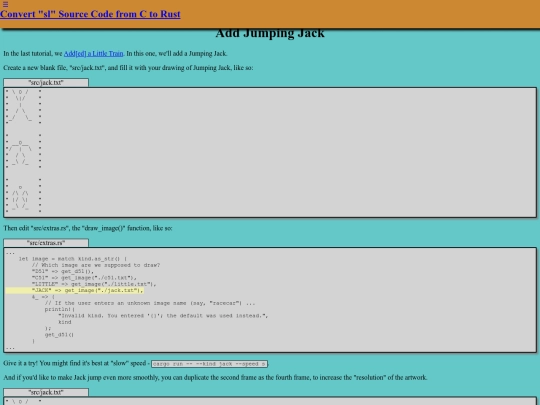Open the 'Convert "sl" Source Code from C to Rust' title link
Image resolution: width=540 pixels, height=405 pixels.
90,14
